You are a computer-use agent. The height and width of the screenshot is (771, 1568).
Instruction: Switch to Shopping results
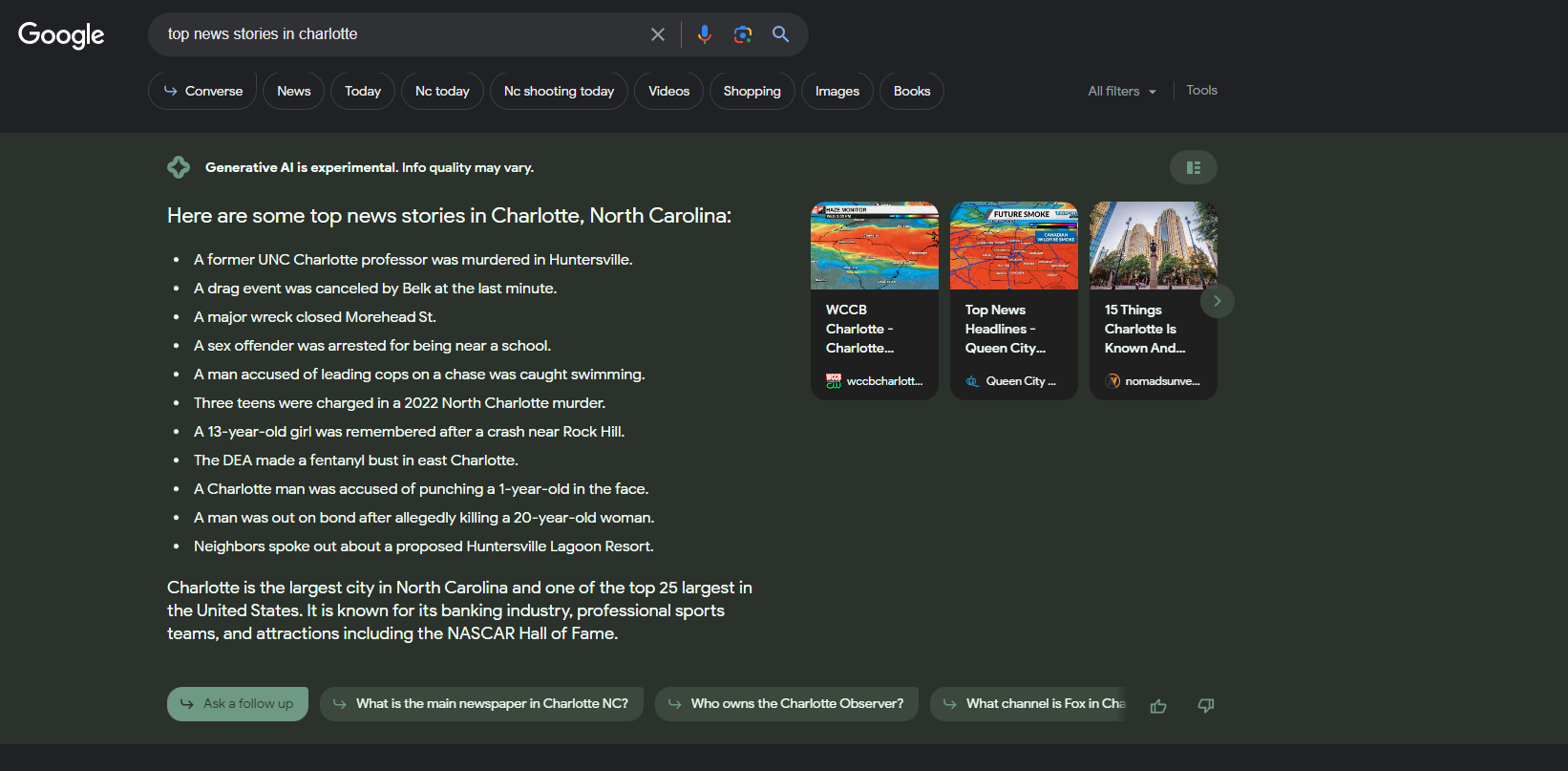pos(752,91)
